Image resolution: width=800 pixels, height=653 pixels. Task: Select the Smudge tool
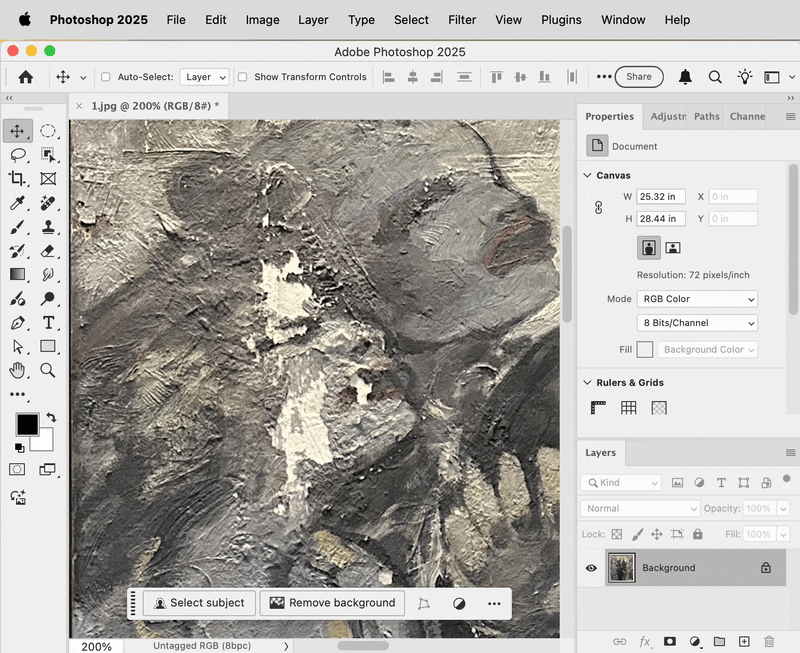click(48, 274)
